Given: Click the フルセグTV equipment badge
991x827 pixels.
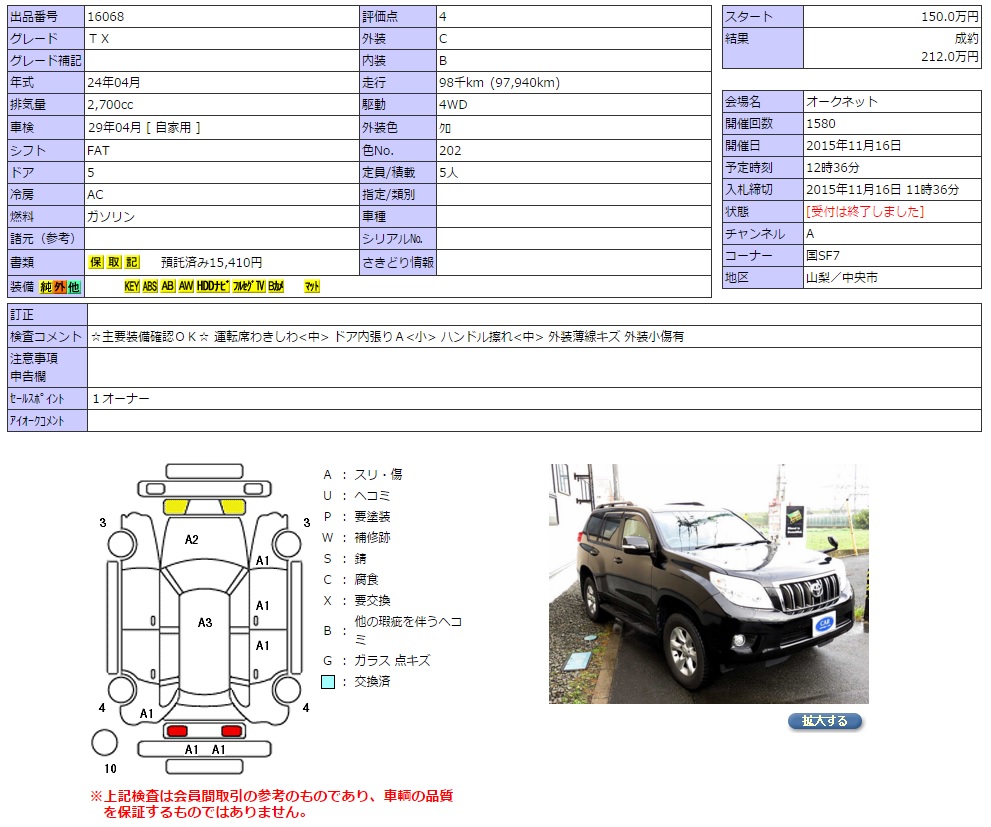Looking at the screenshot, I should coord(248,287).
